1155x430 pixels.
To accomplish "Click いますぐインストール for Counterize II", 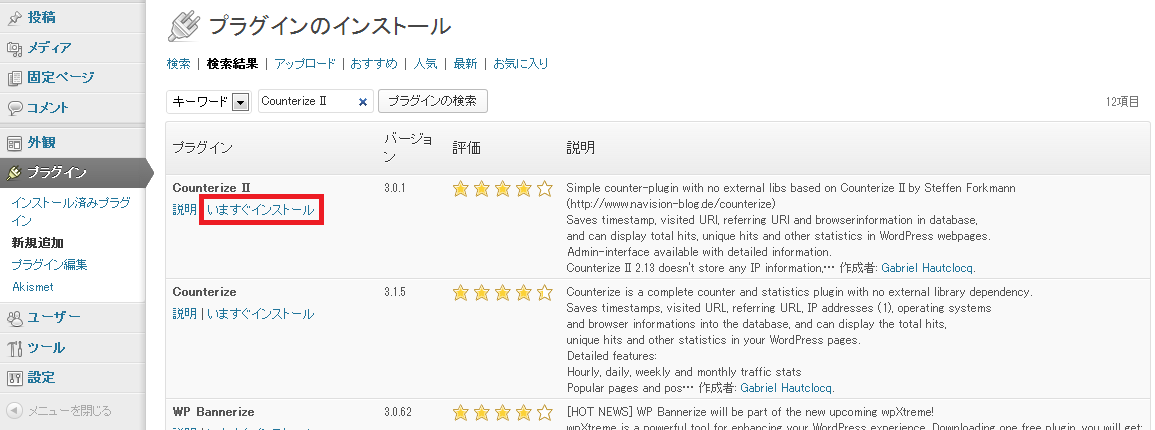I will [x=260, y=210].
